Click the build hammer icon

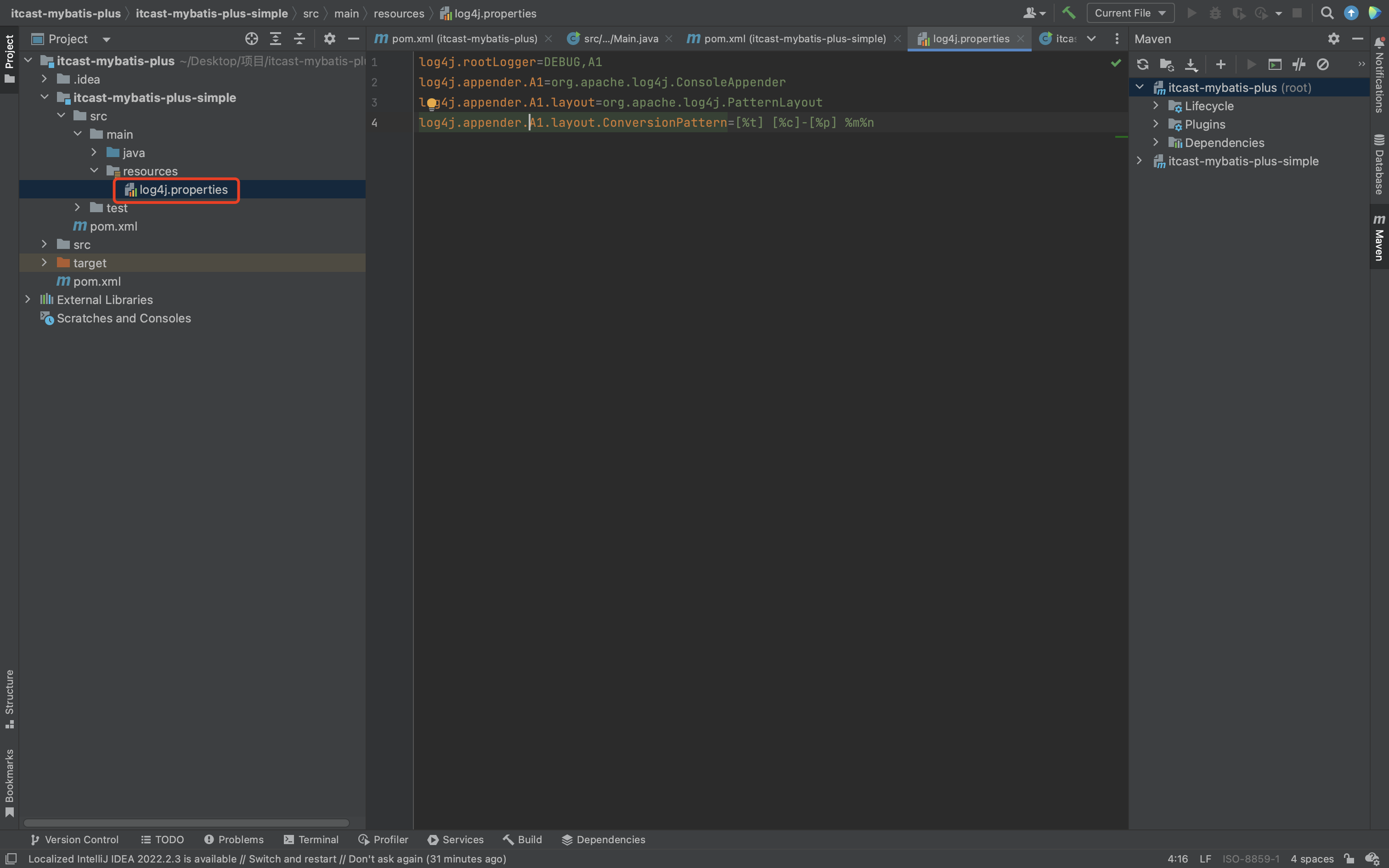(1068, 13)
